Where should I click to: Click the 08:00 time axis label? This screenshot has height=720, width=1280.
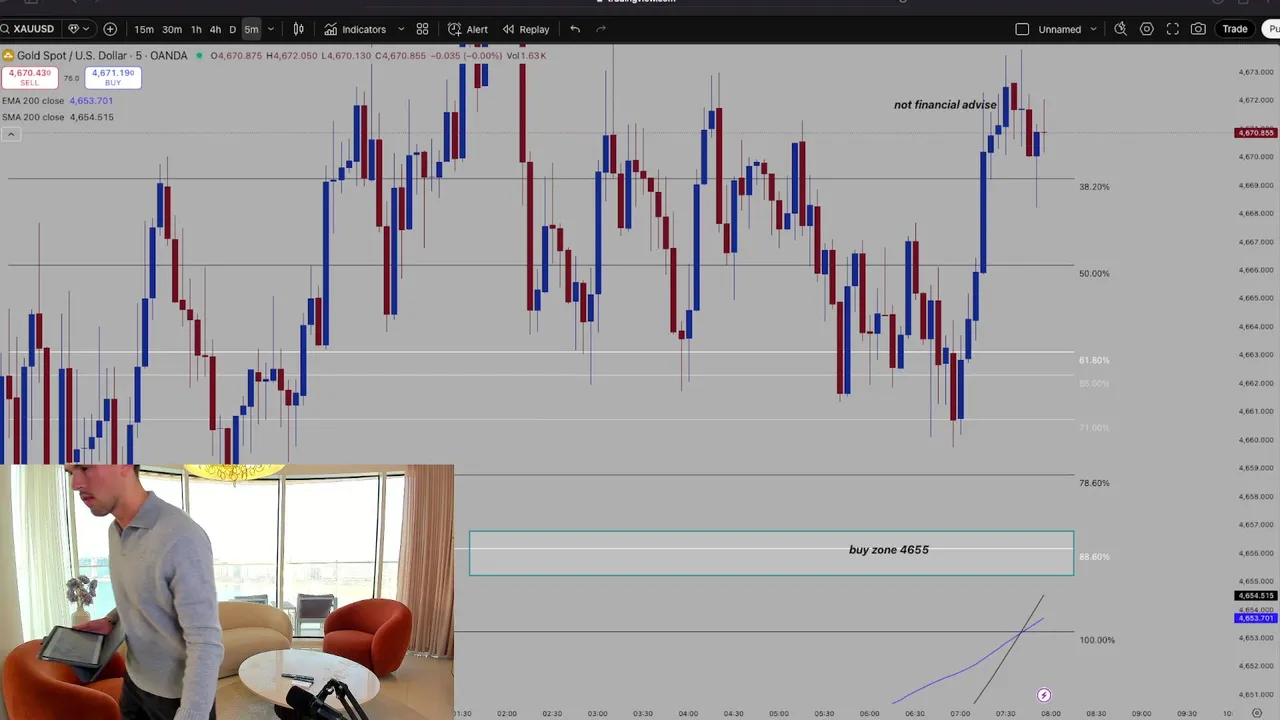click(x=1051, y=714)
